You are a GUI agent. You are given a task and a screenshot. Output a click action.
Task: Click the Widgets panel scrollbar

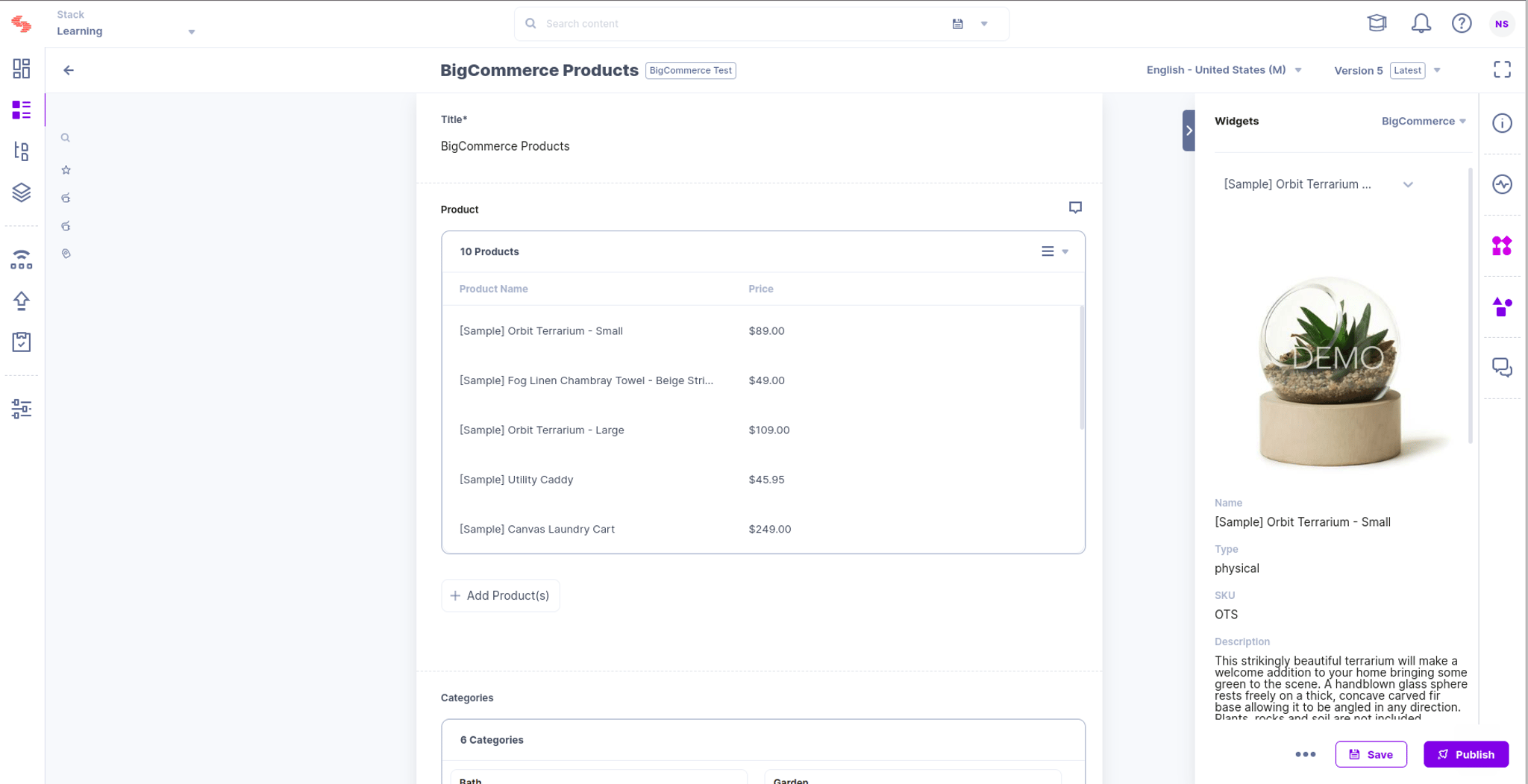tap(1471, 306)
